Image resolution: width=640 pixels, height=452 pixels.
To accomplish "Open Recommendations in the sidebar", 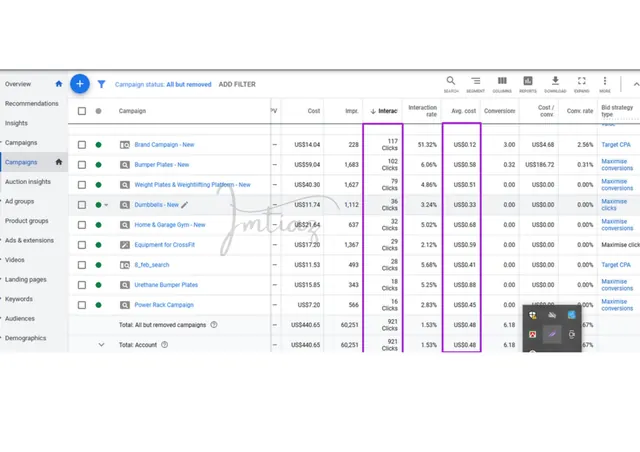I will tap(31, 104).
